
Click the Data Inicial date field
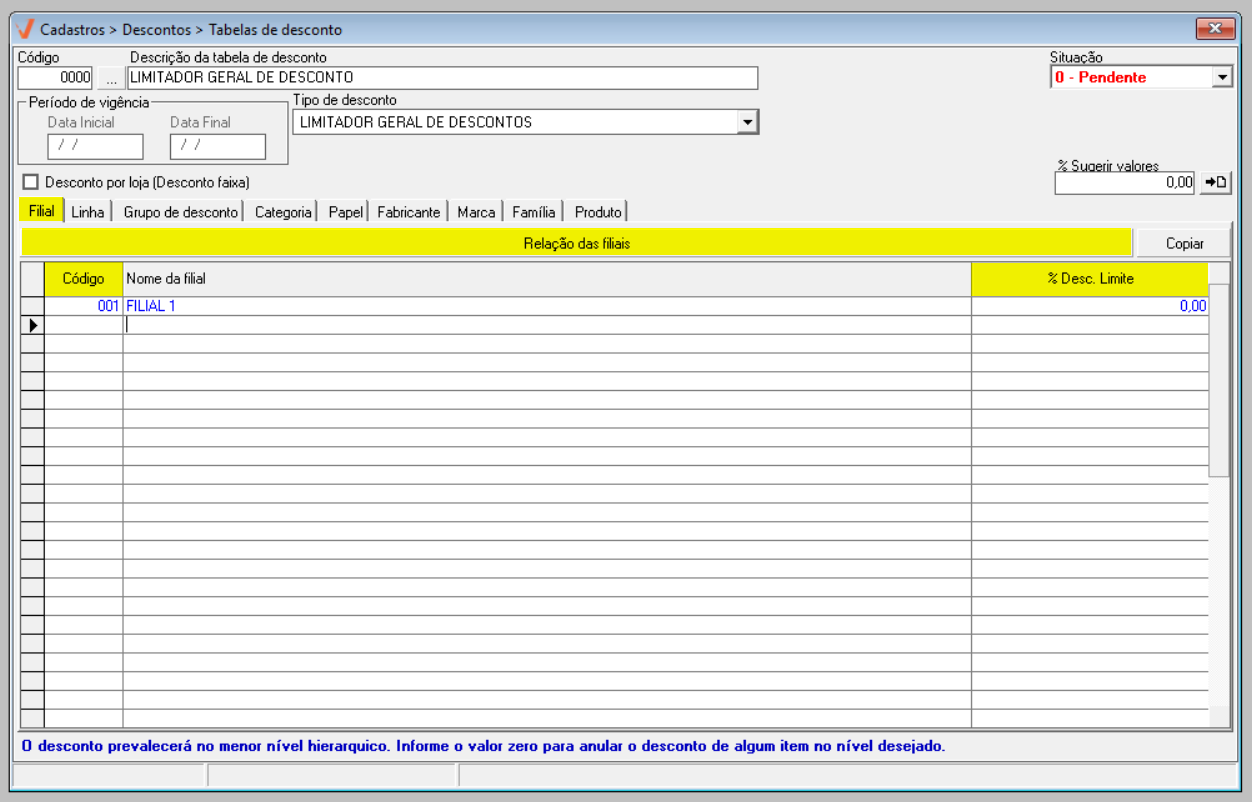click(x=95, y=146)
